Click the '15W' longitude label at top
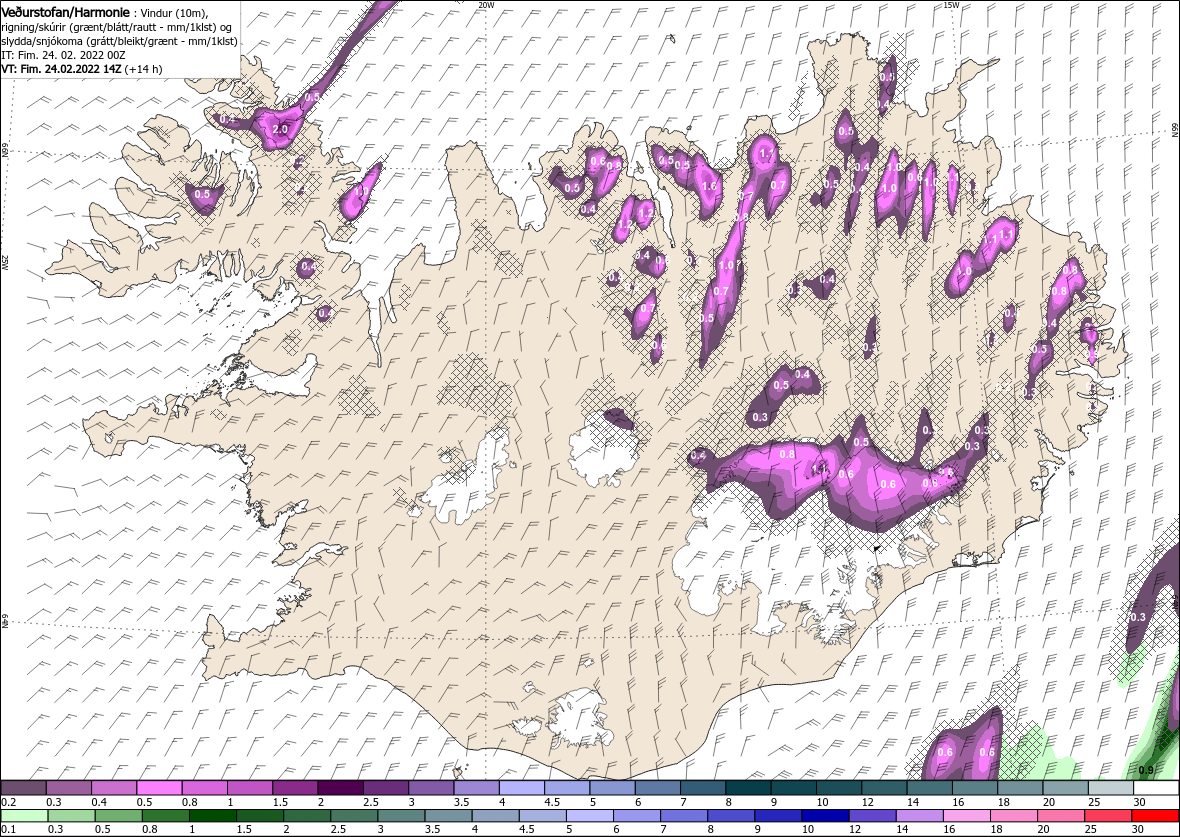The image size is (1180, 837). (x=951, y=5)
